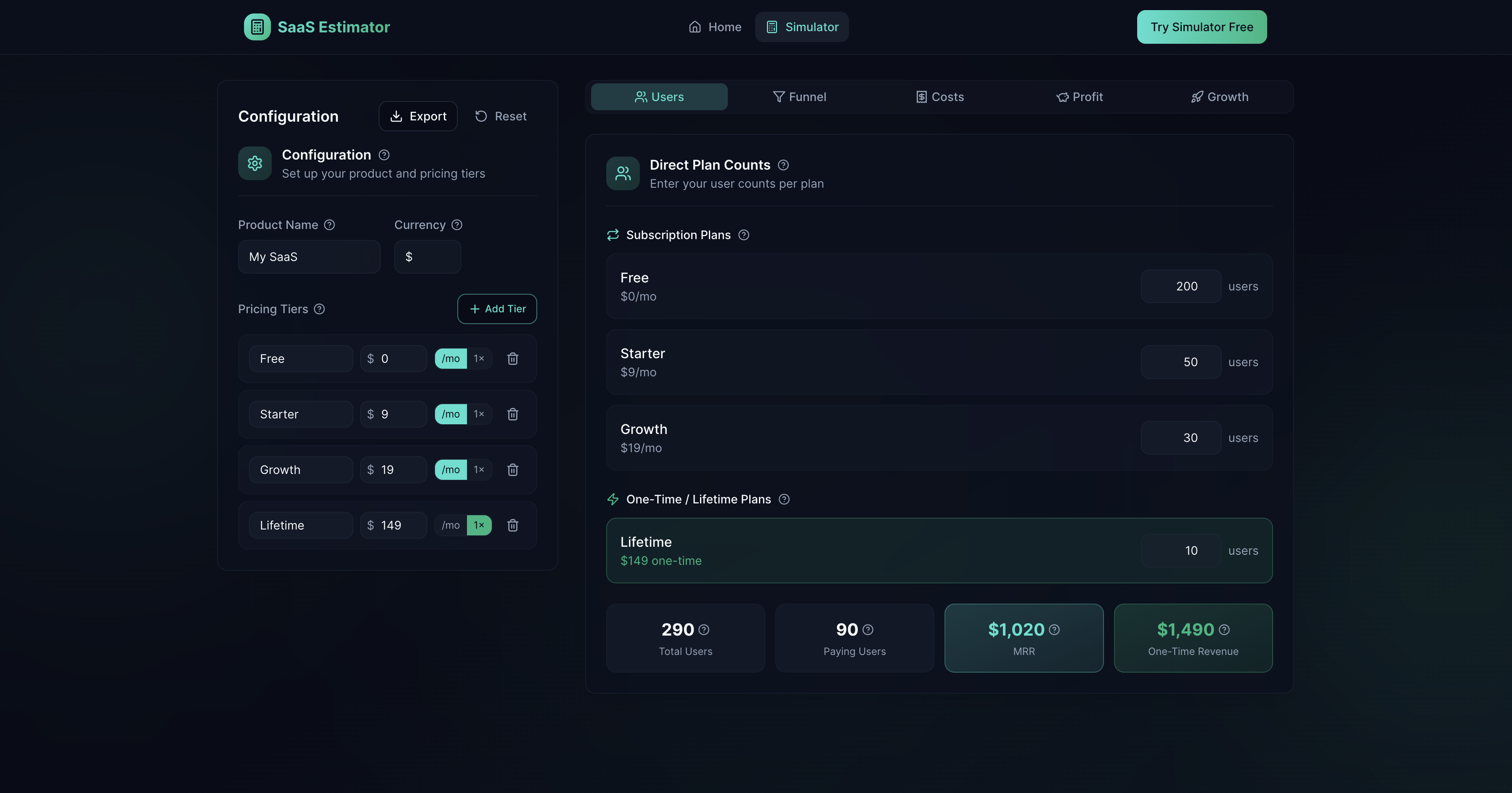Delete the Starter pricing tier via trash icon
The width and height of the screenshot is (1512, 793).
[x=512, y=414]
